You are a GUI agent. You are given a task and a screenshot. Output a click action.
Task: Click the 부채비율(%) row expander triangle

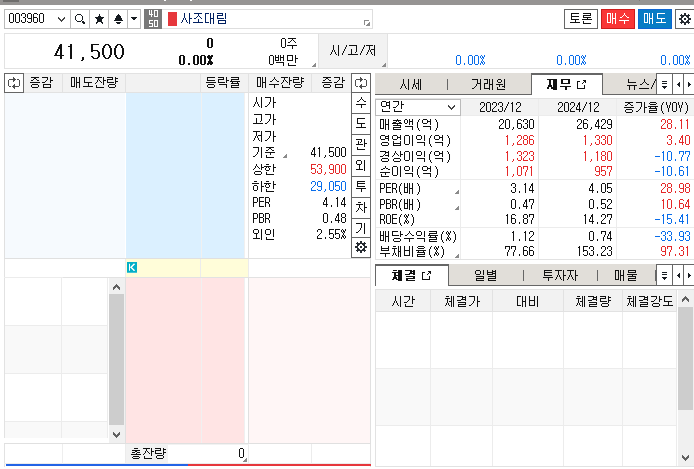(x=457, y=255)
